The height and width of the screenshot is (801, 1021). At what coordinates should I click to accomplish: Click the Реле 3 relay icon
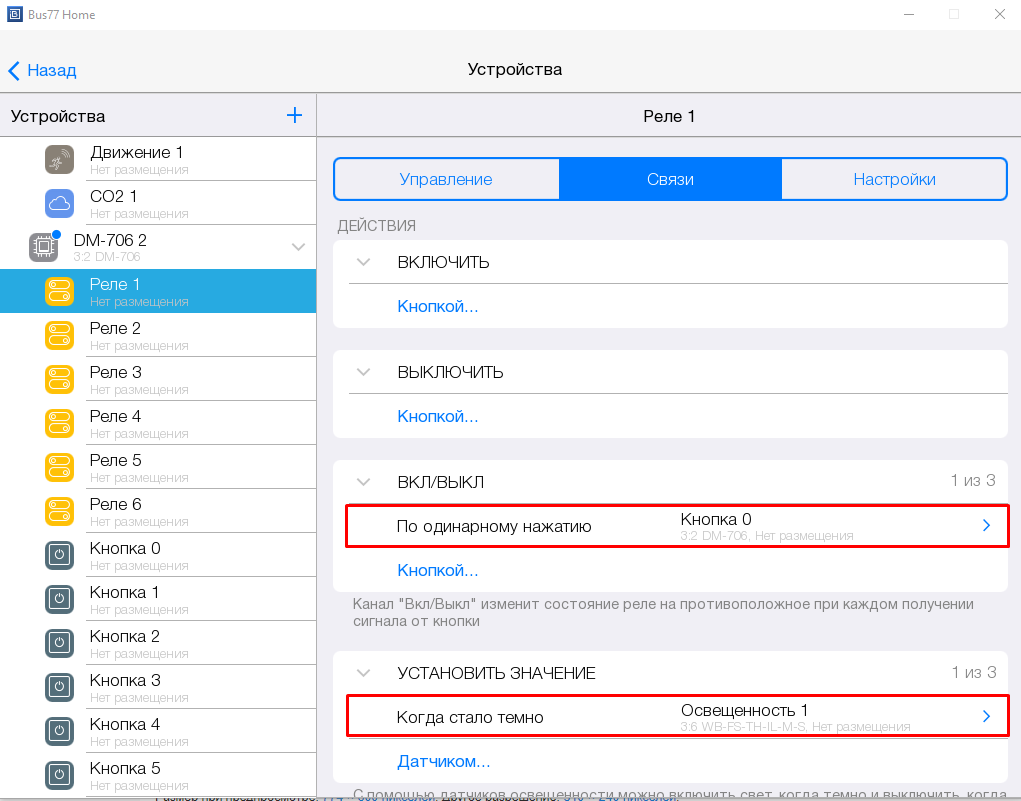click(x=60, y=380)
